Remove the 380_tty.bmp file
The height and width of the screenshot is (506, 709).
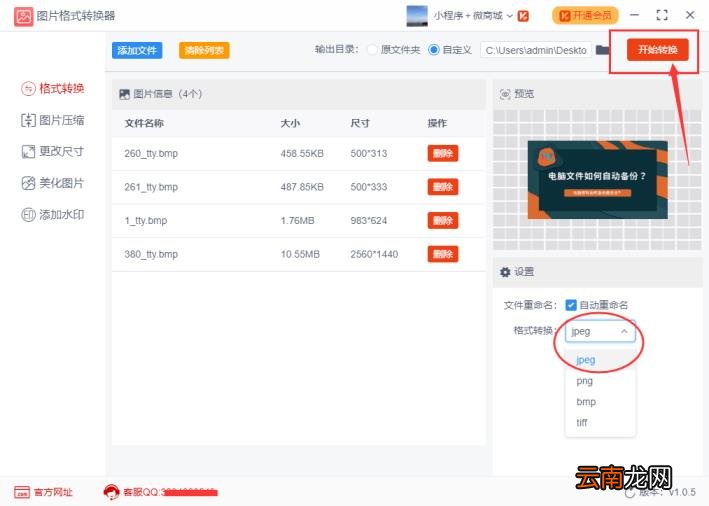pos(443,254)
